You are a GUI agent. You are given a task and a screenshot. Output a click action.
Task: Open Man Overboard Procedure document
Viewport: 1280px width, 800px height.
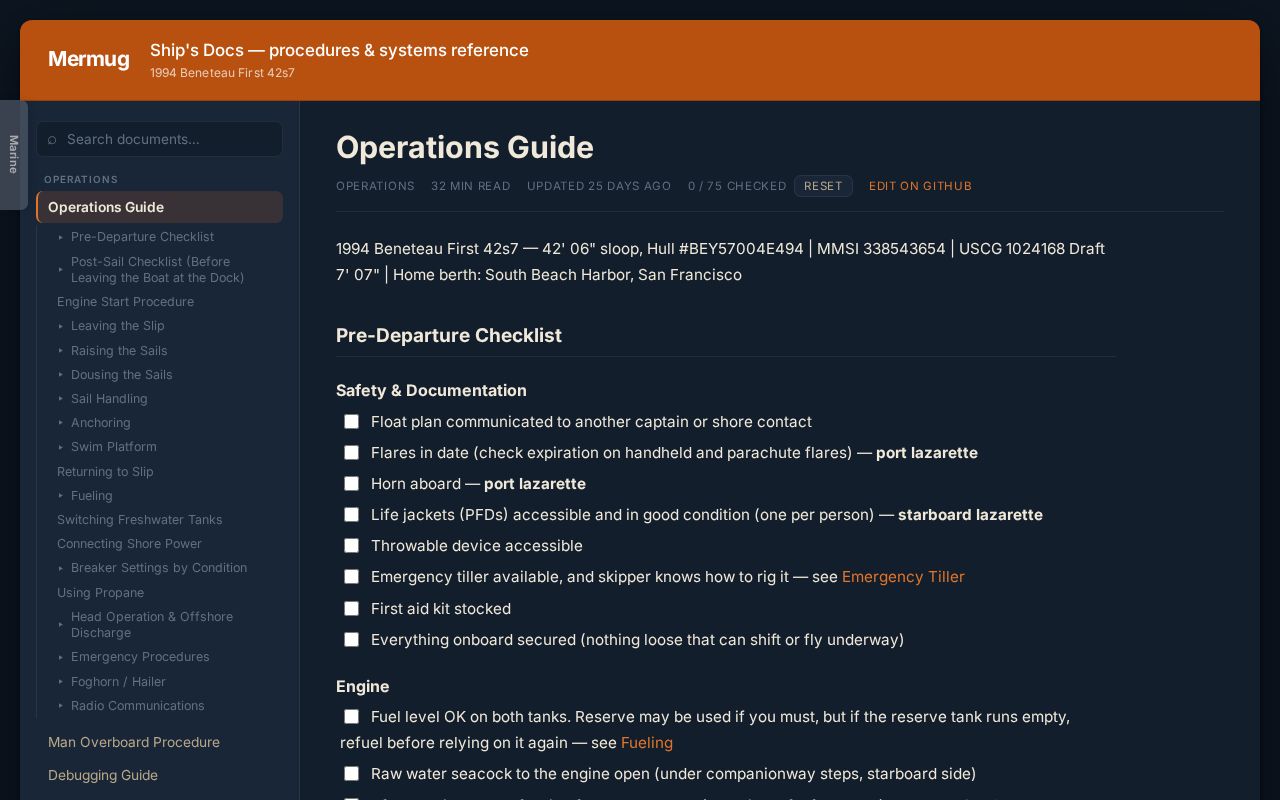(x=134, y=742)
